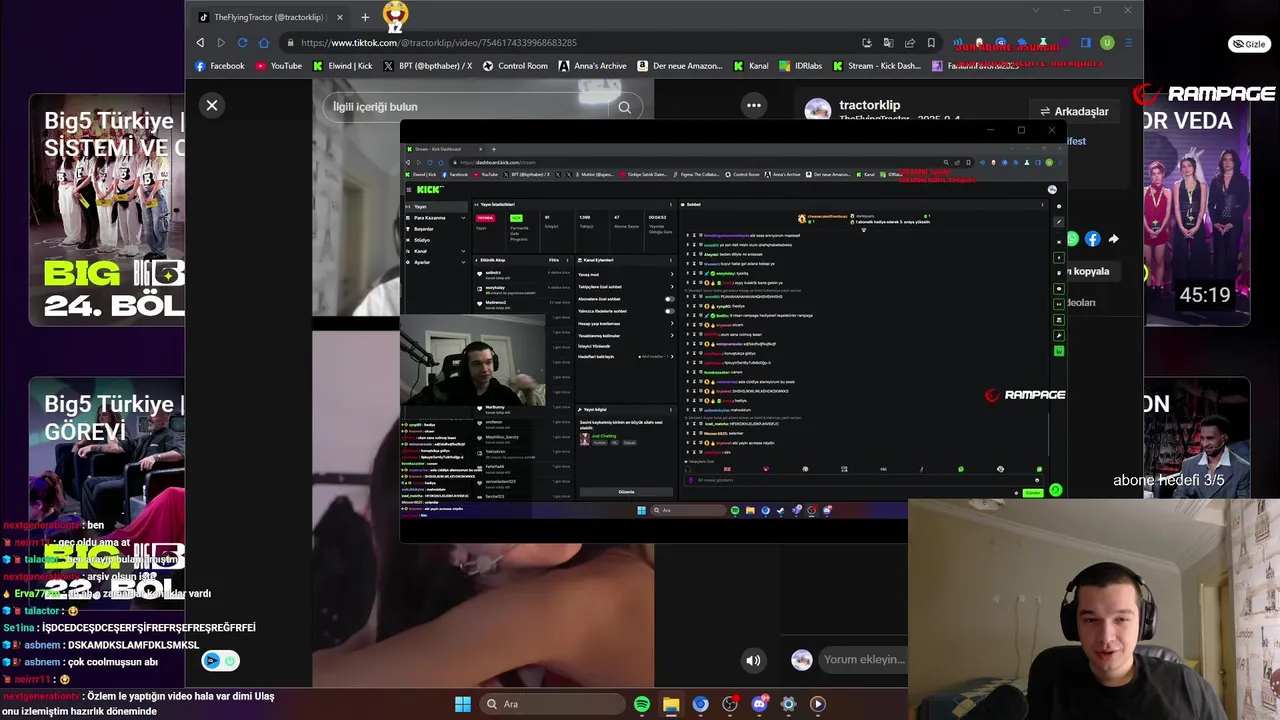1280x720 pixels.
Task: Select Yayın in Kick dashboard sidebar
Action: [435, 207]
